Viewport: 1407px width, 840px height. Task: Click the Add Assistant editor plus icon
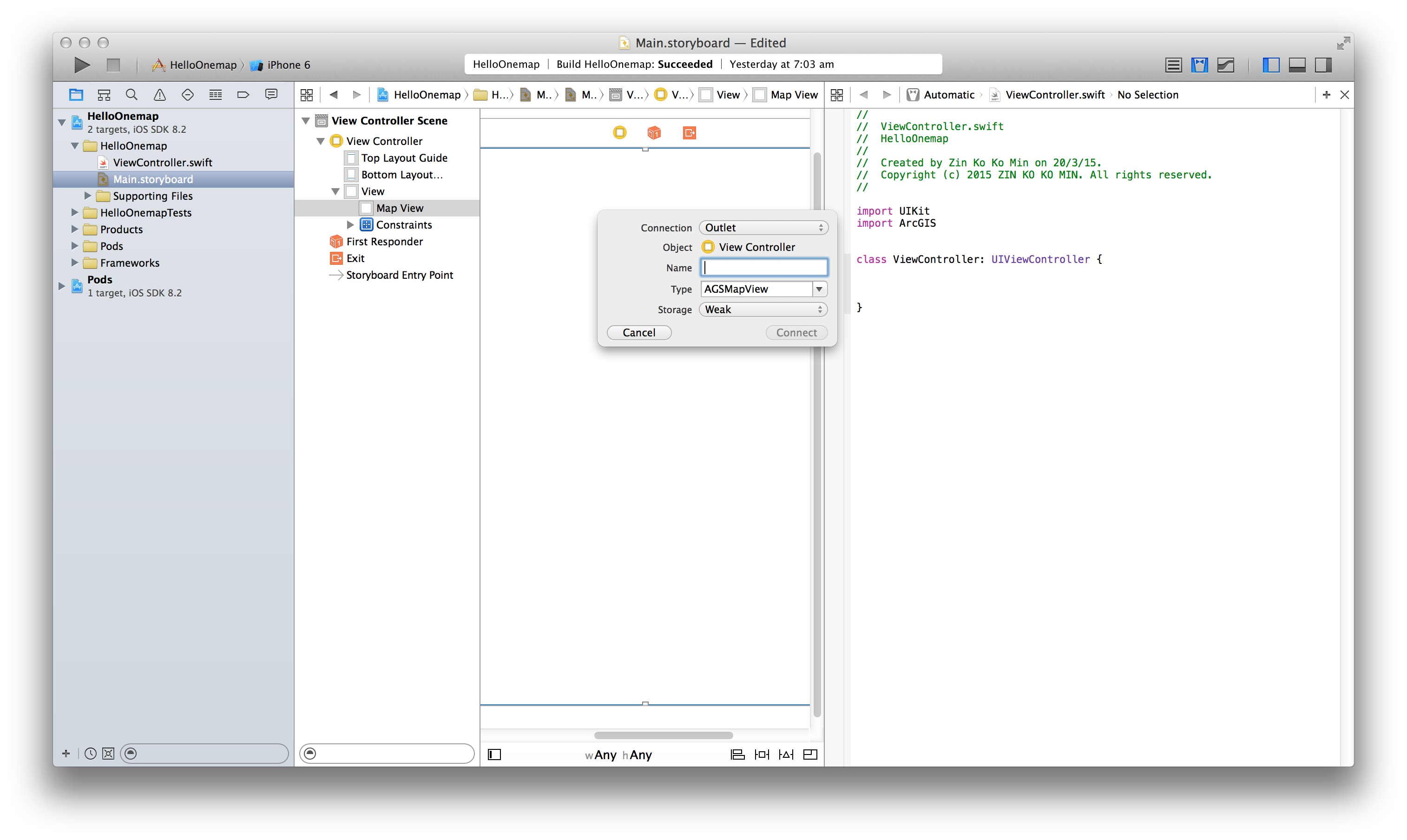1326,95
